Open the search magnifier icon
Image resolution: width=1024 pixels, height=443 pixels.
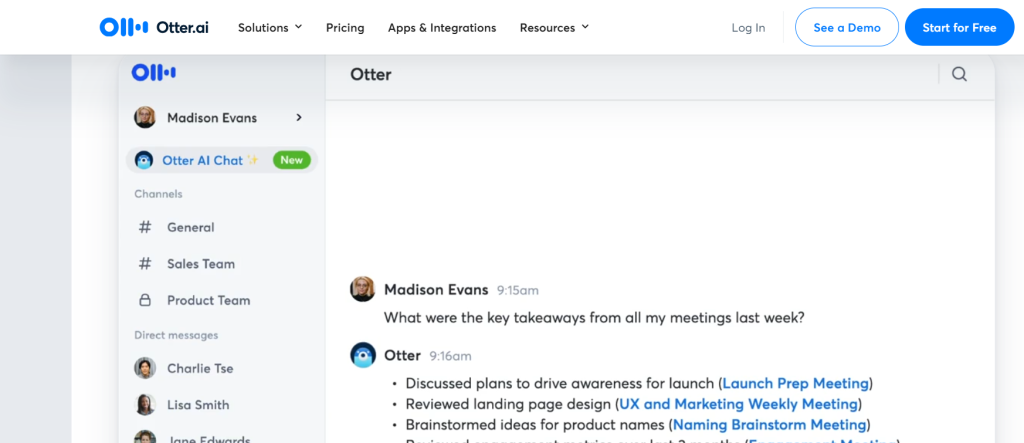[x=959, y=74]
